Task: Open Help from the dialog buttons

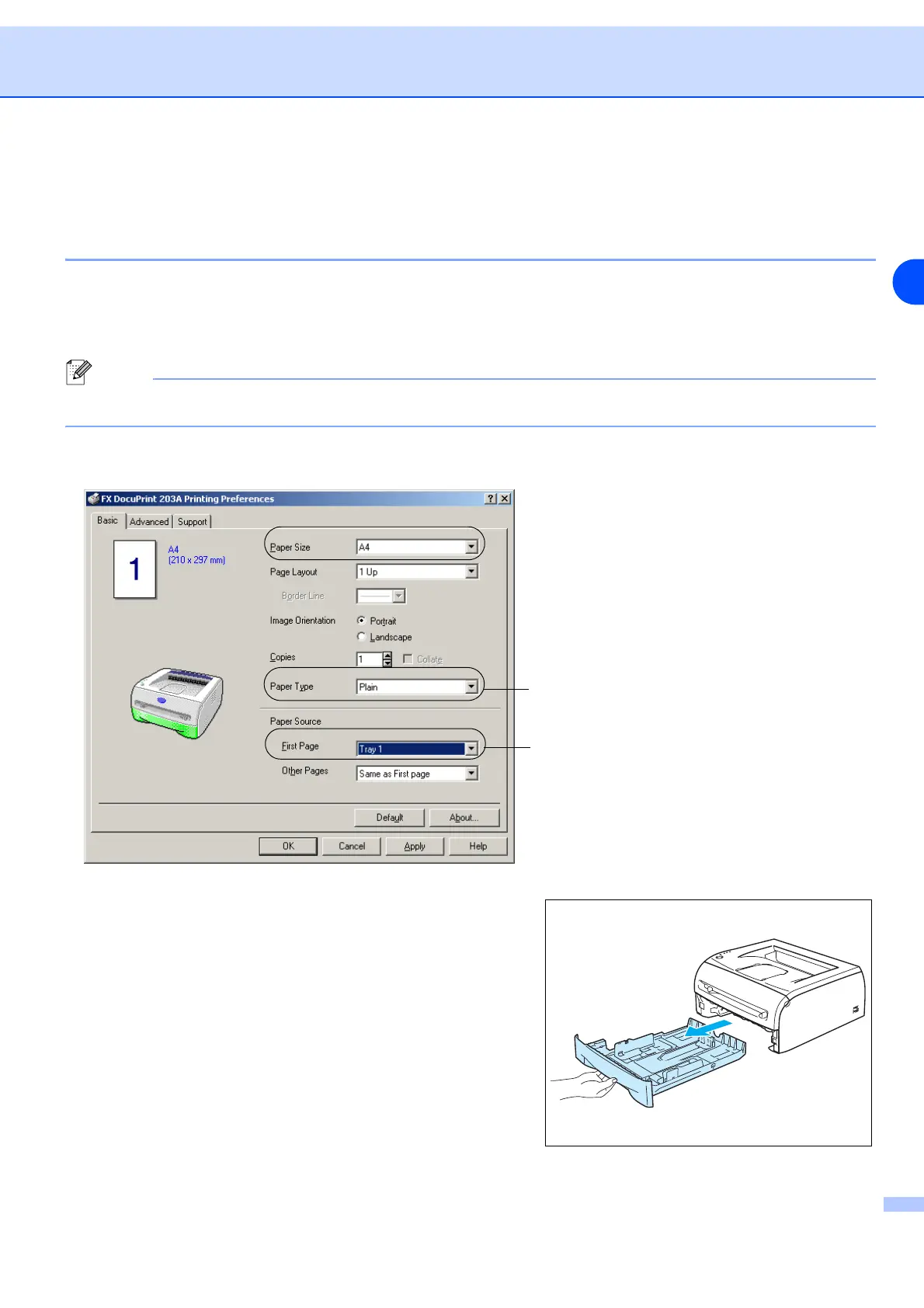Action: (478, 846)
